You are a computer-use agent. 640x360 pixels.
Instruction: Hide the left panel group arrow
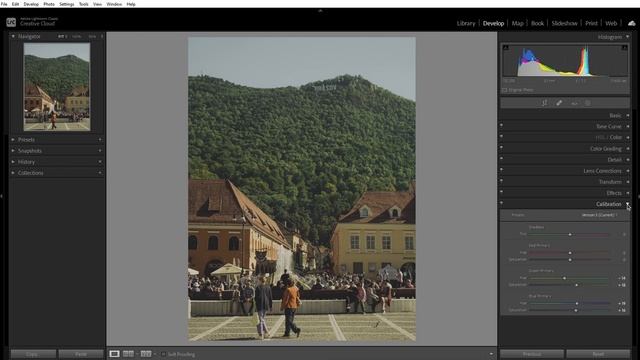pos(2,196)
